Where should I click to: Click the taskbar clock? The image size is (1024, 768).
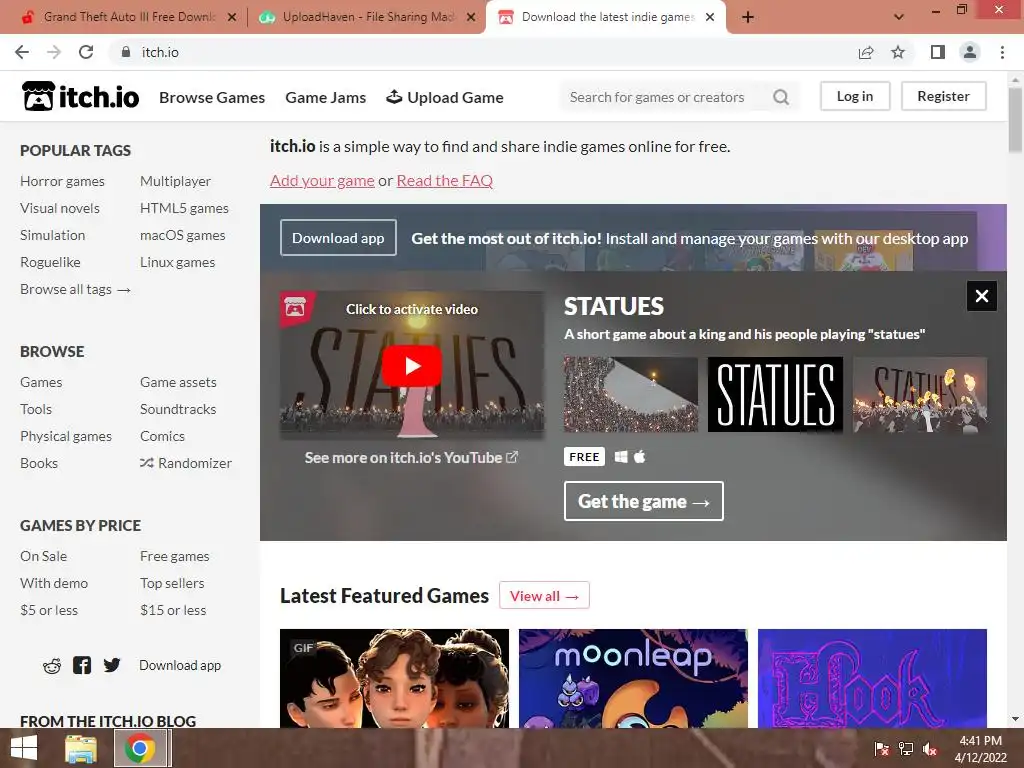[x=980, y=749]
